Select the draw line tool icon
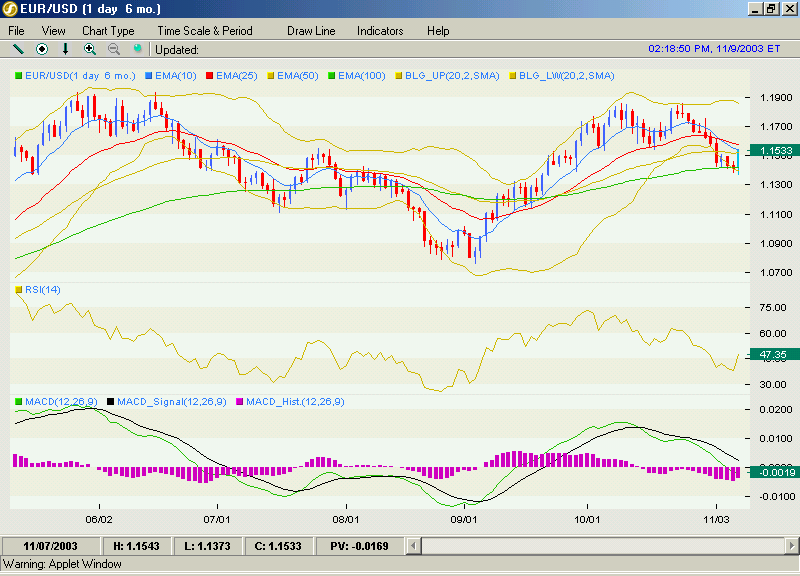The height and width of the screenshot is (576, 800). click(x=18, y=49)
